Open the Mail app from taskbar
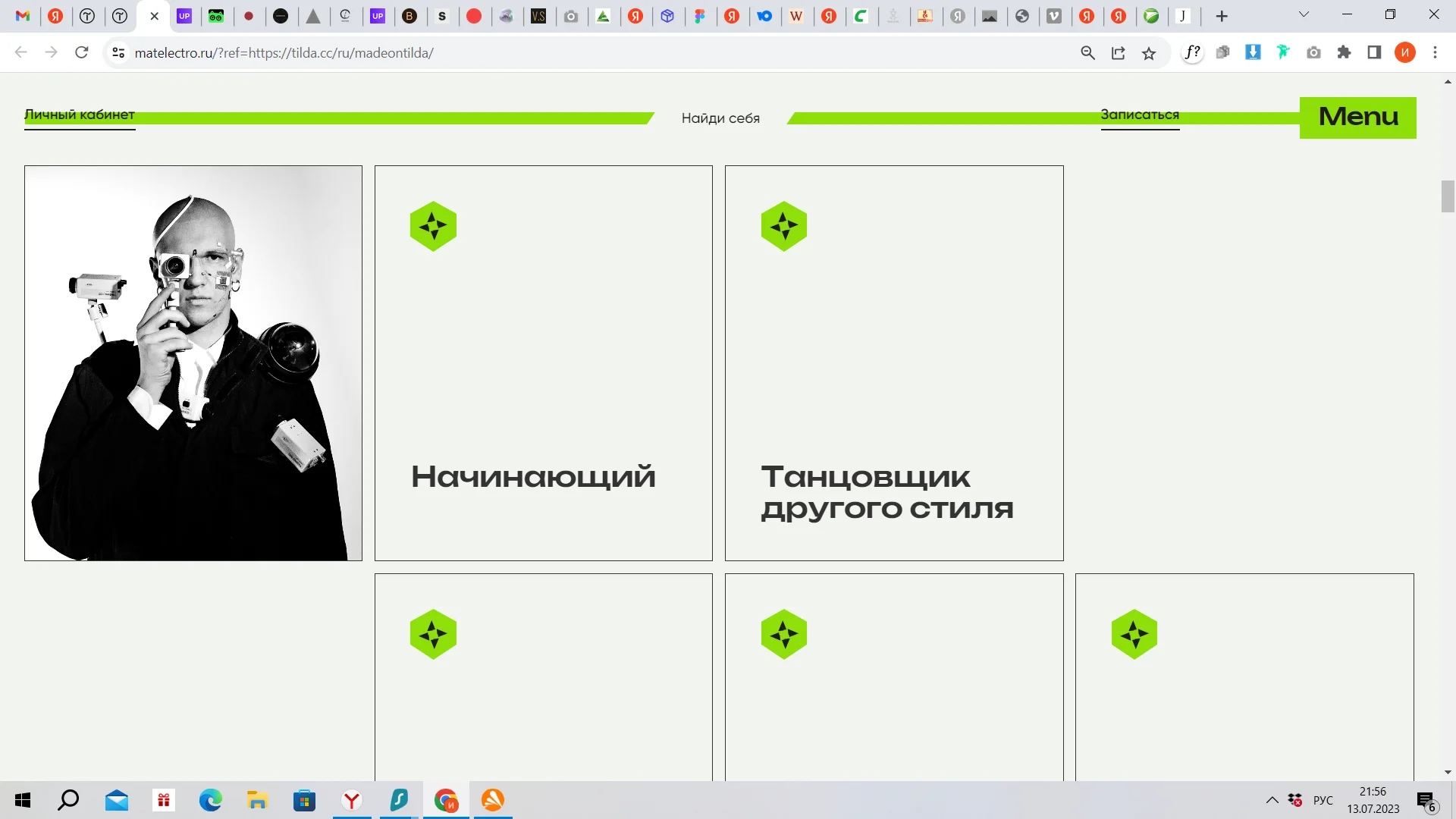Screen dimensions: 1456x819 [x=117, y=800]
